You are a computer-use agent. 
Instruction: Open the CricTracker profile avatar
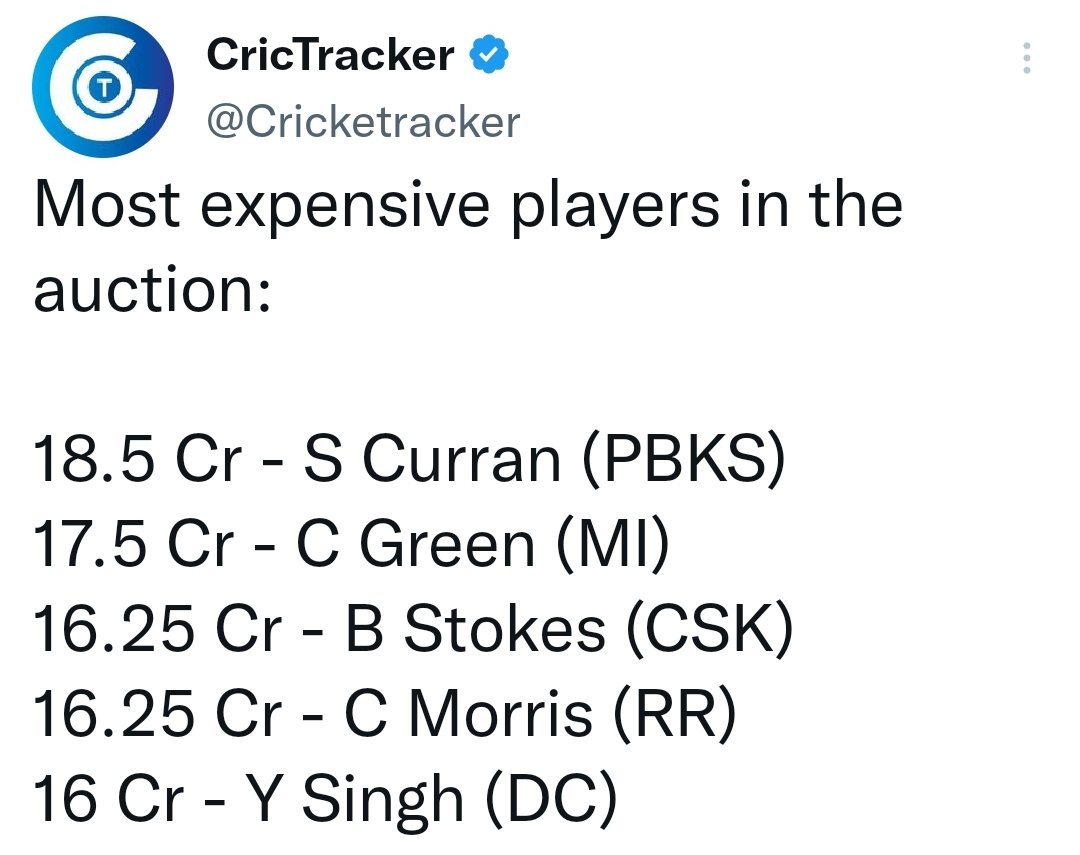[x=103, y=87]
